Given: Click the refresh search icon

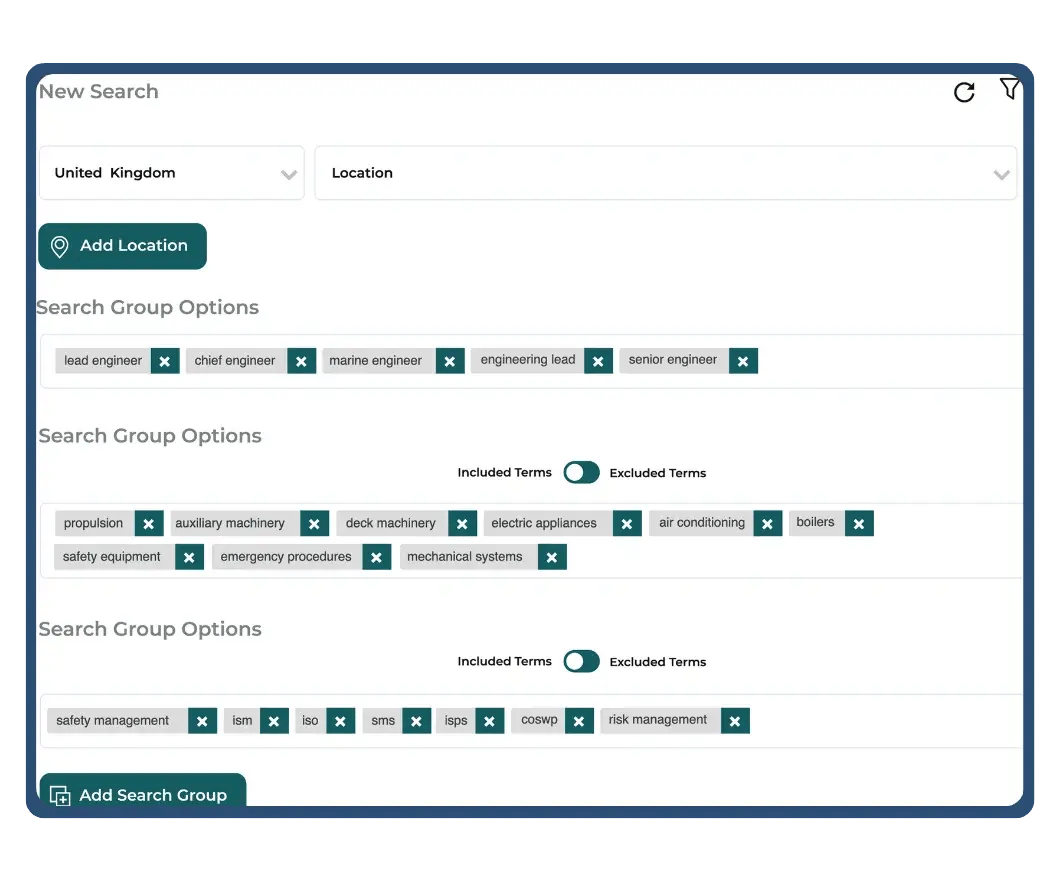Looking at the screenshot, I should pyautogui.click(x=964, y=92).
